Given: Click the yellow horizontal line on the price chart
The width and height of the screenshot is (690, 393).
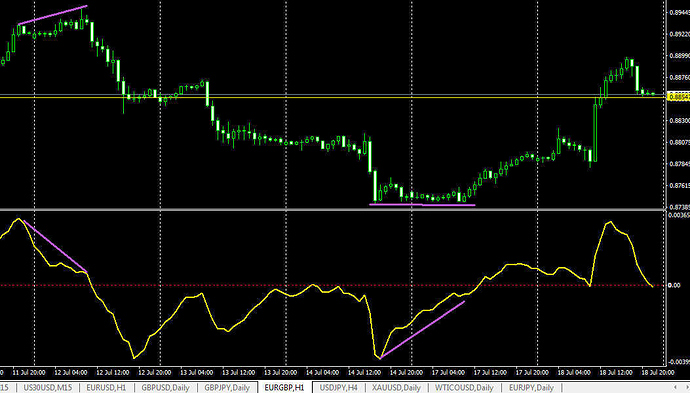Looking at the screenshot, I should pyautogui.click(x=333, y=96).
